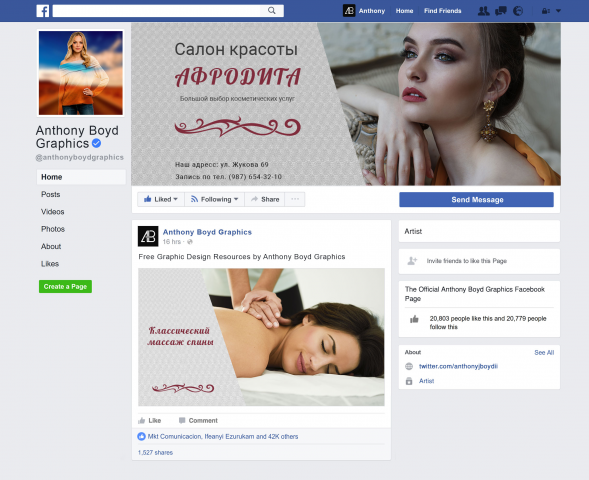Open the 16 hrs post timestamp
The image size is (589, 480).
(172, 242)
